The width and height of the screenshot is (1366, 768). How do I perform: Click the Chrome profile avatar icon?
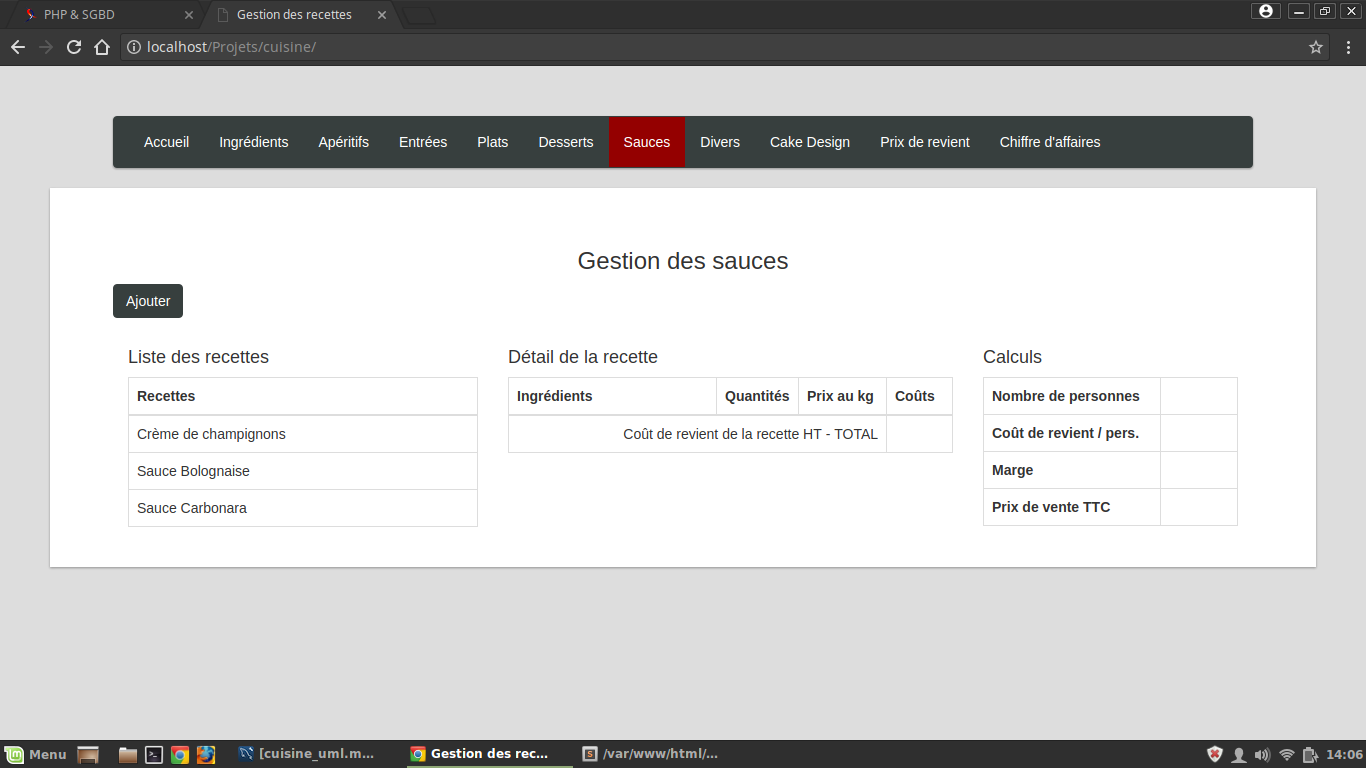click(x=1266, y=11)
